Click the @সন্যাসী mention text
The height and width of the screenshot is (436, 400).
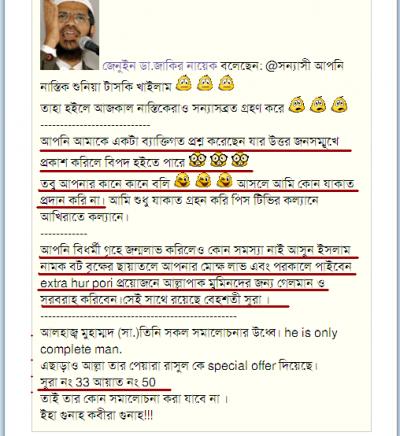click(287, 66)
